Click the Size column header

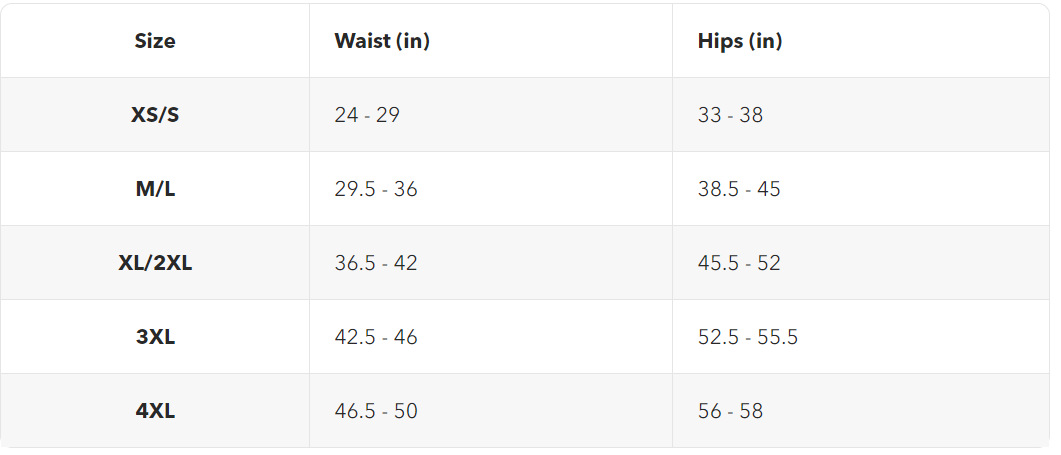(x=155, y=41)
